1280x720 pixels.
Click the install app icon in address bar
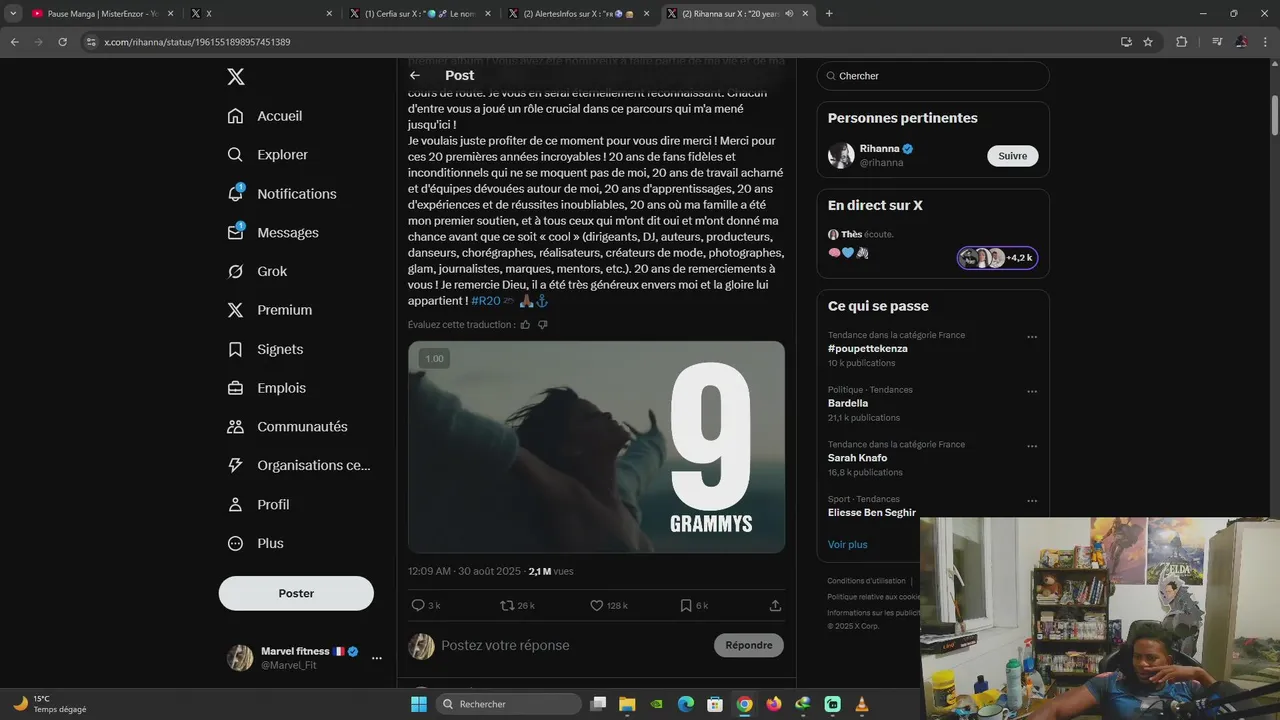(x=1126, y=42)
